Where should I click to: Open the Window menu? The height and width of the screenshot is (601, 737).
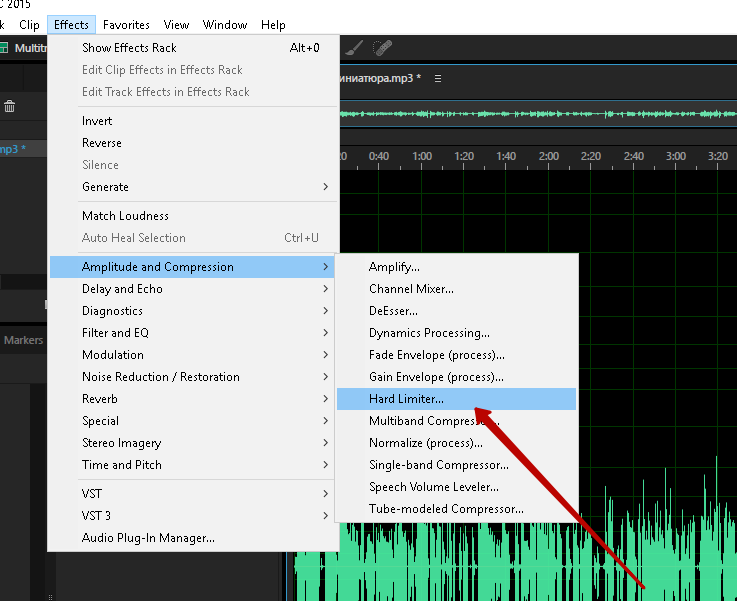(225, 25)
